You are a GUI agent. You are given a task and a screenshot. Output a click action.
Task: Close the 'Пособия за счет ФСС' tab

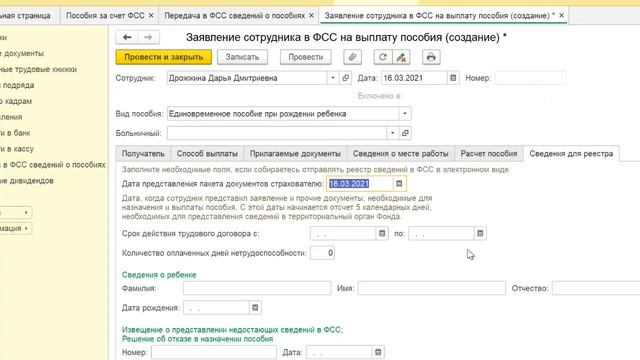pyautogui.click(x=151, y=16)
